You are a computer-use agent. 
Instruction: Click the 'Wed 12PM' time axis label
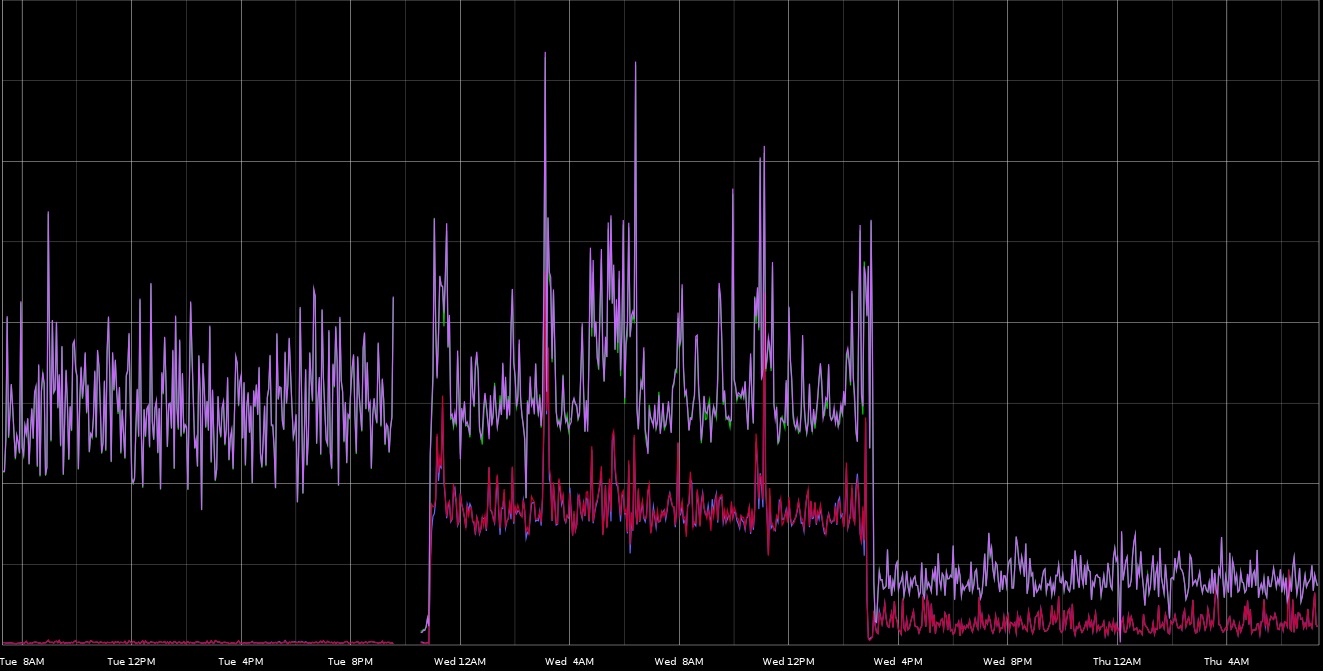point(788,662)
